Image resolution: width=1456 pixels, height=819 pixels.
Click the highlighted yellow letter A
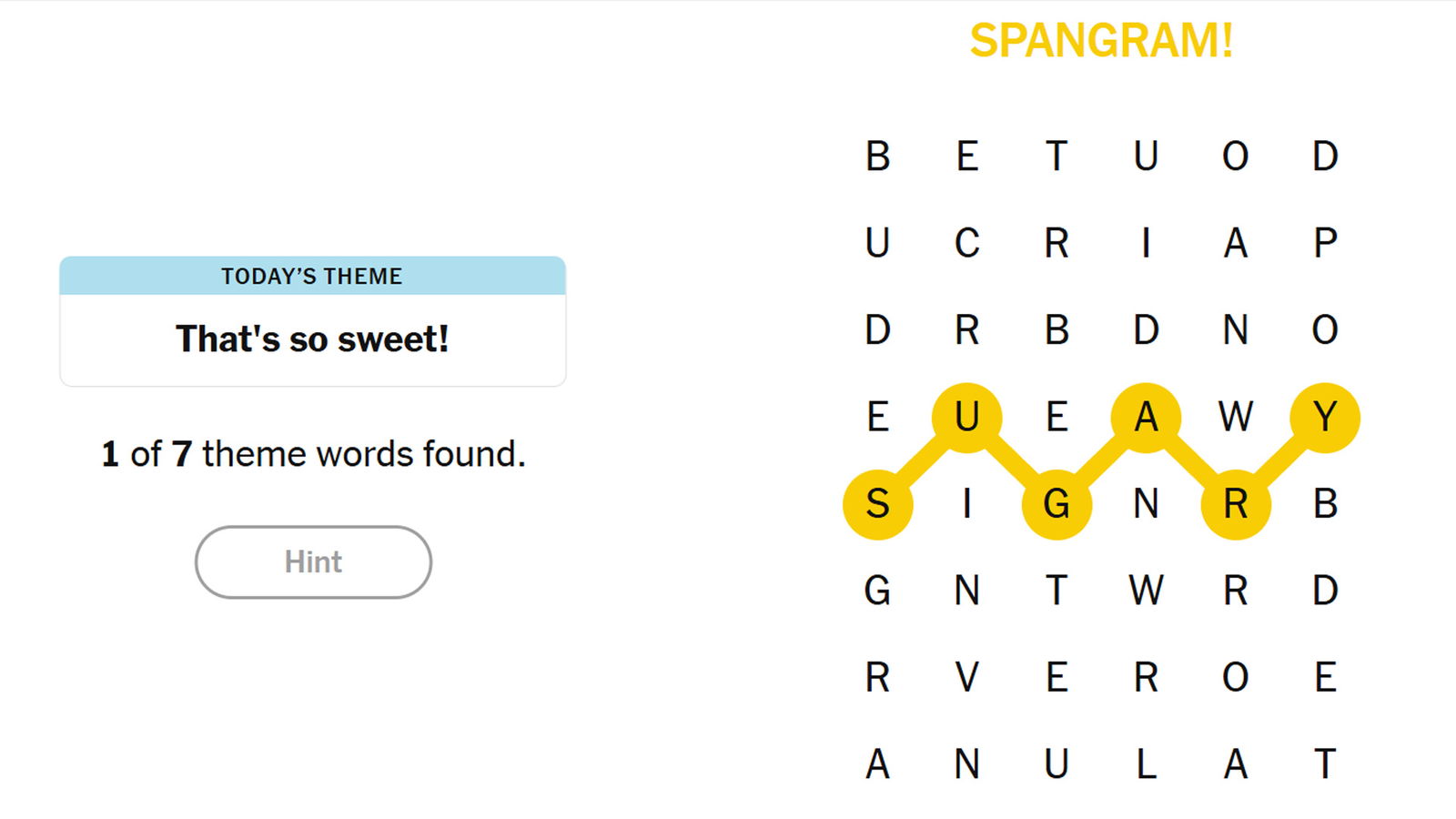point(1146,418)
